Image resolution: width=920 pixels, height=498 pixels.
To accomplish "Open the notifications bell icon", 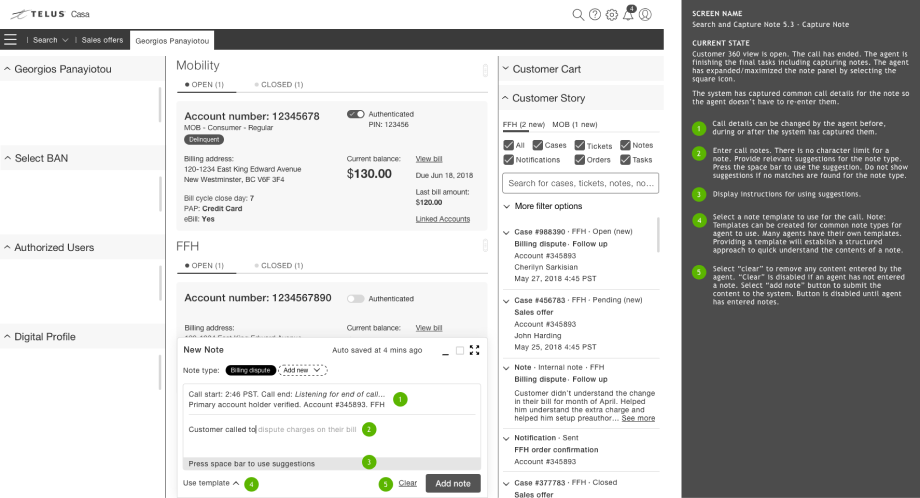I will click(x=628, y=14).
